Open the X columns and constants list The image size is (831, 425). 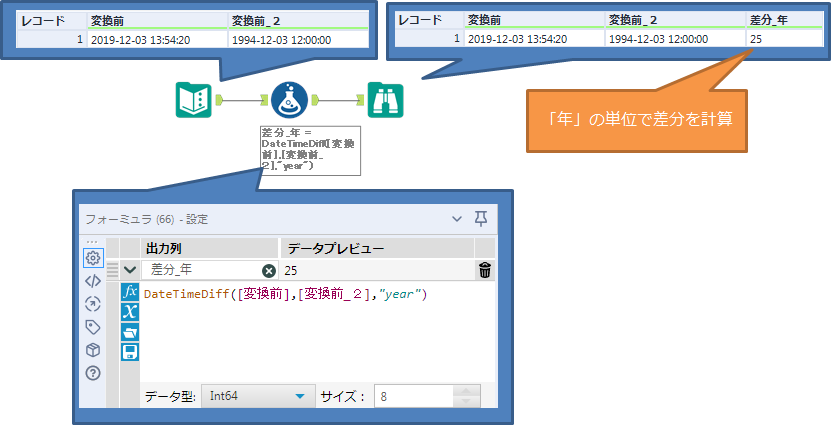pyautogui.click(x=130, y=312)
